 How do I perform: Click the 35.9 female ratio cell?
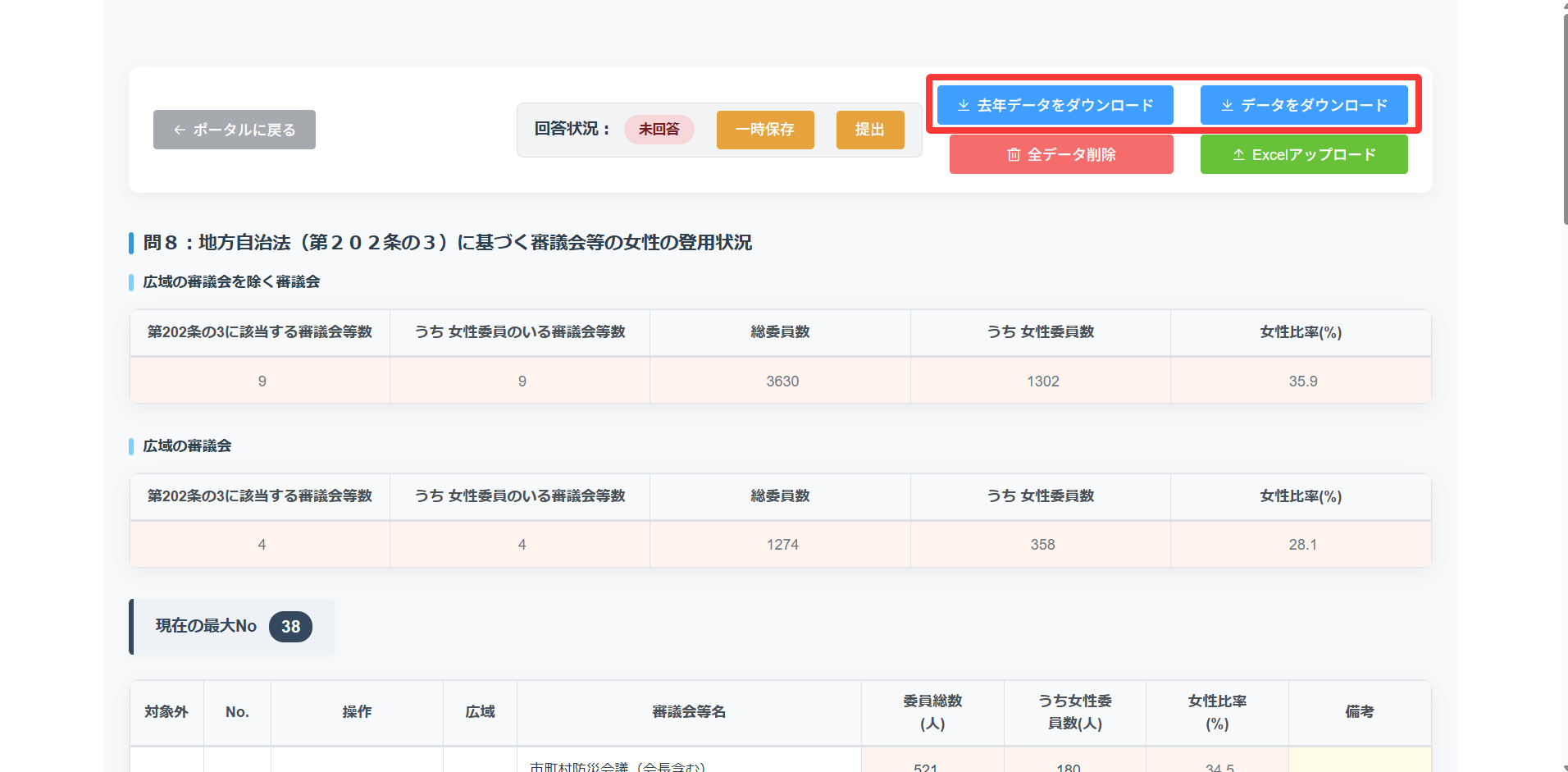[x=1301, y=381]
